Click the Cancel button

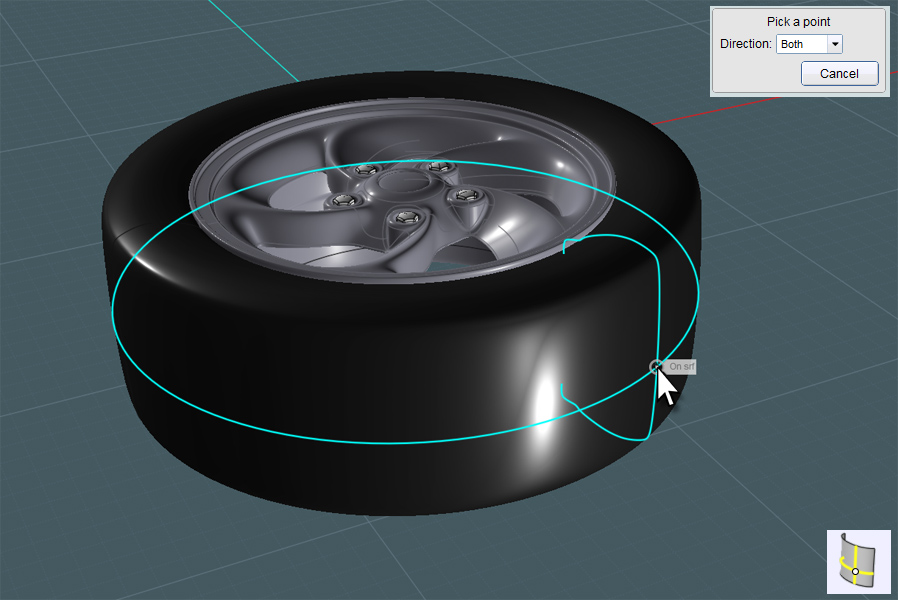pos(839,74)
